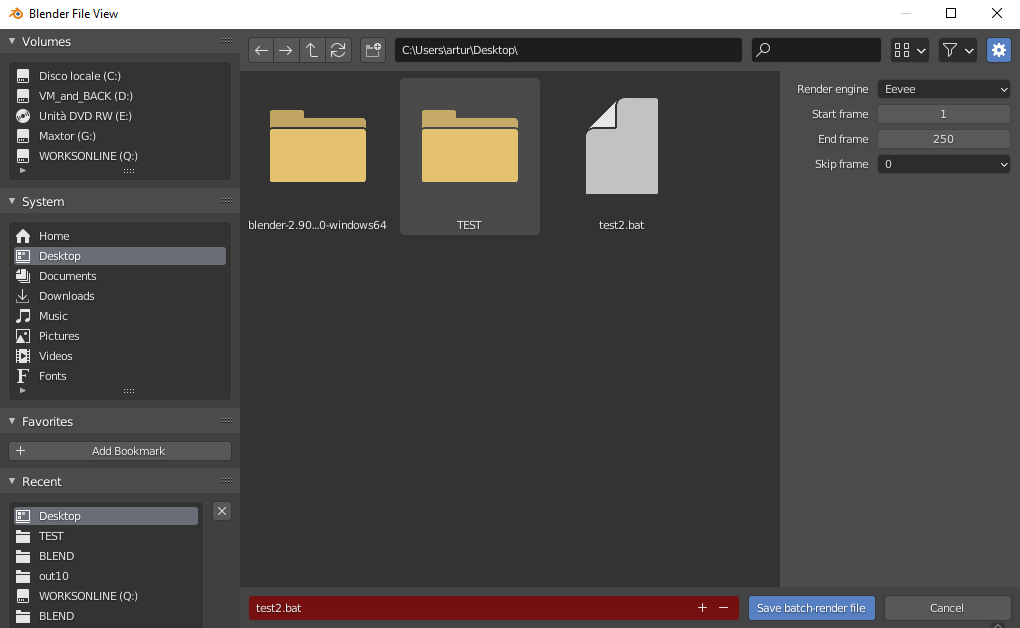Open the filter settings dropdown

coord(958,50)
